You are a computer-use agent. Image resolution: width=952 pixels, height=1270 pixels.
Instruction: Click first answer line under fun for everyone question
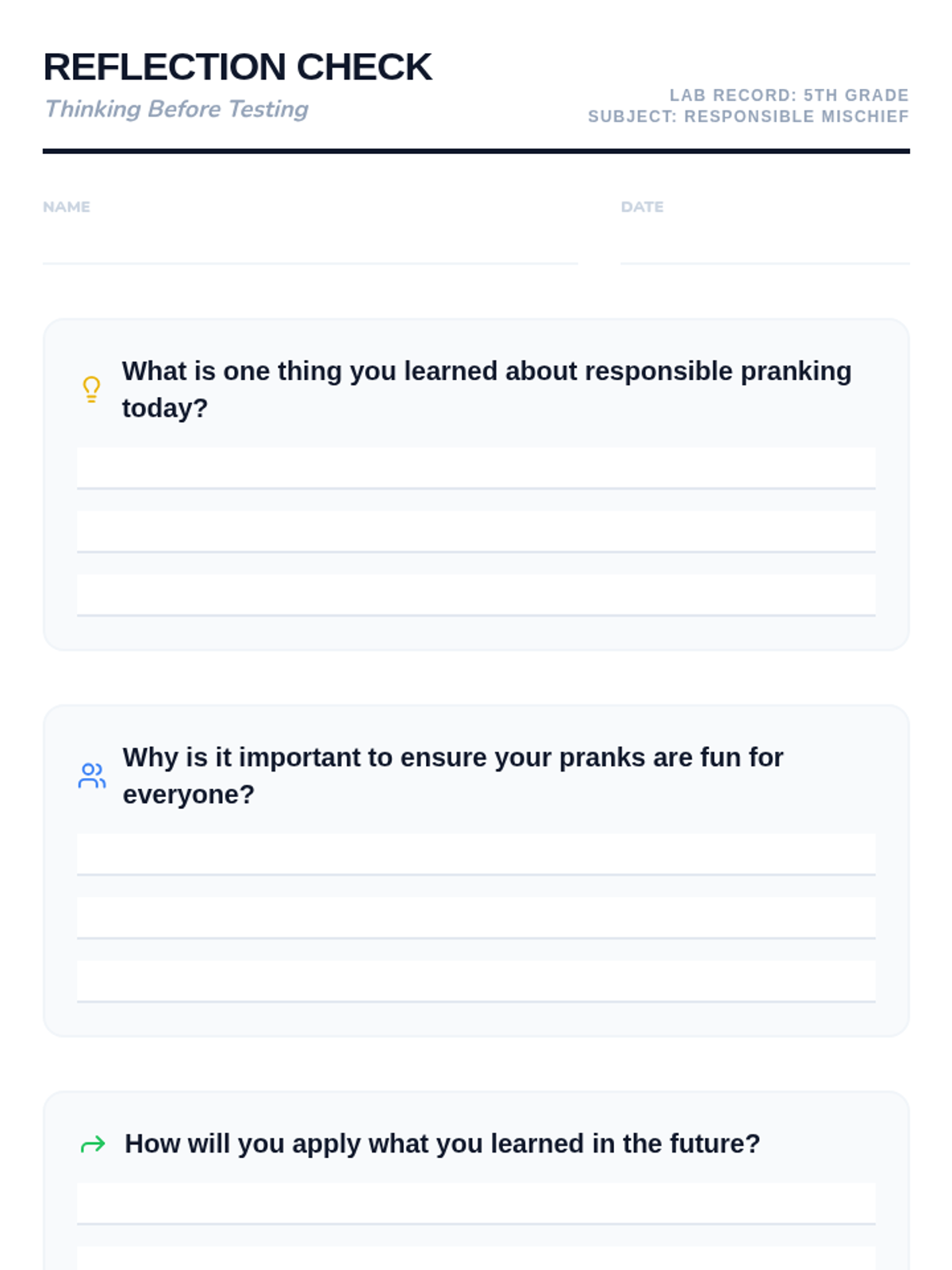[x=476, y=855]
